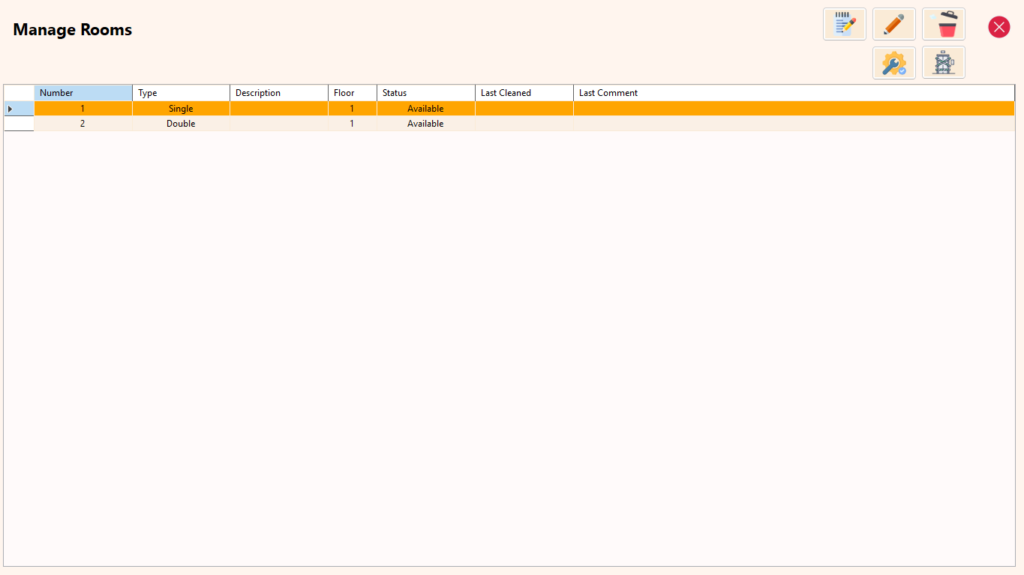
Task: Click the Last Cleaned column header
Action: (x=524, y=93)
